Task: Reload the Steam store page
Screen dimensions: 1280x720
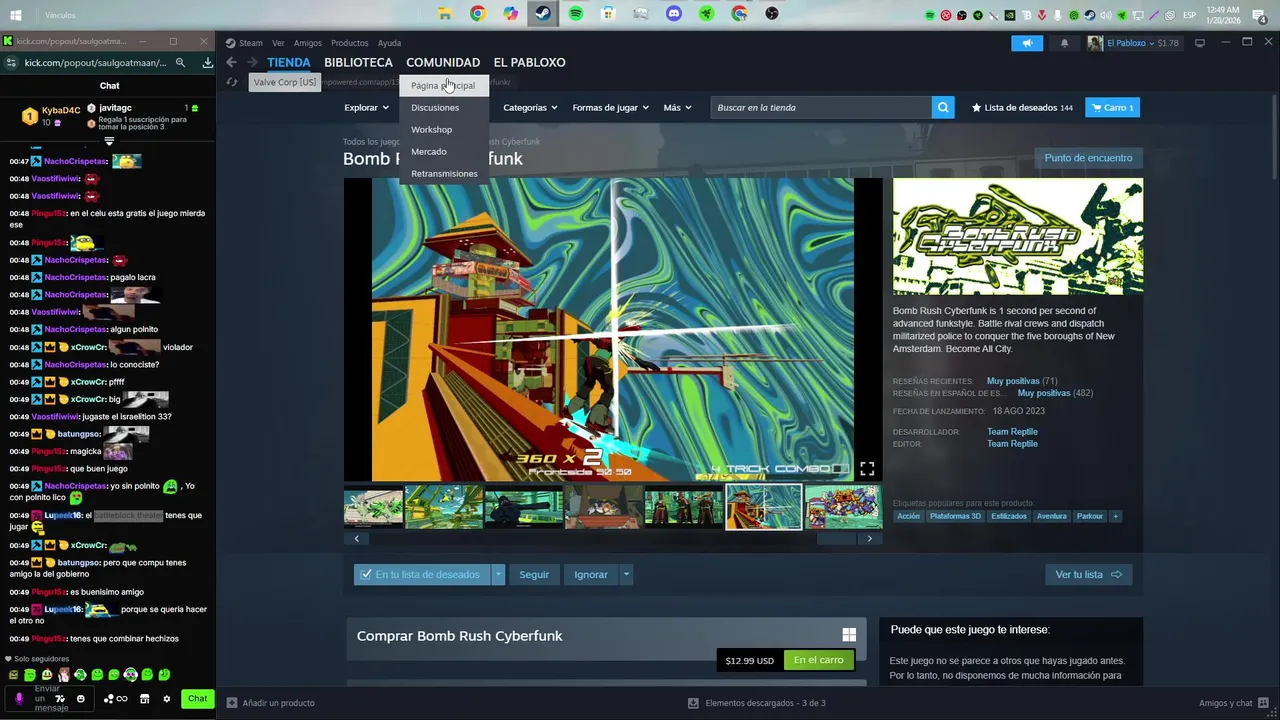Action: 232,82
